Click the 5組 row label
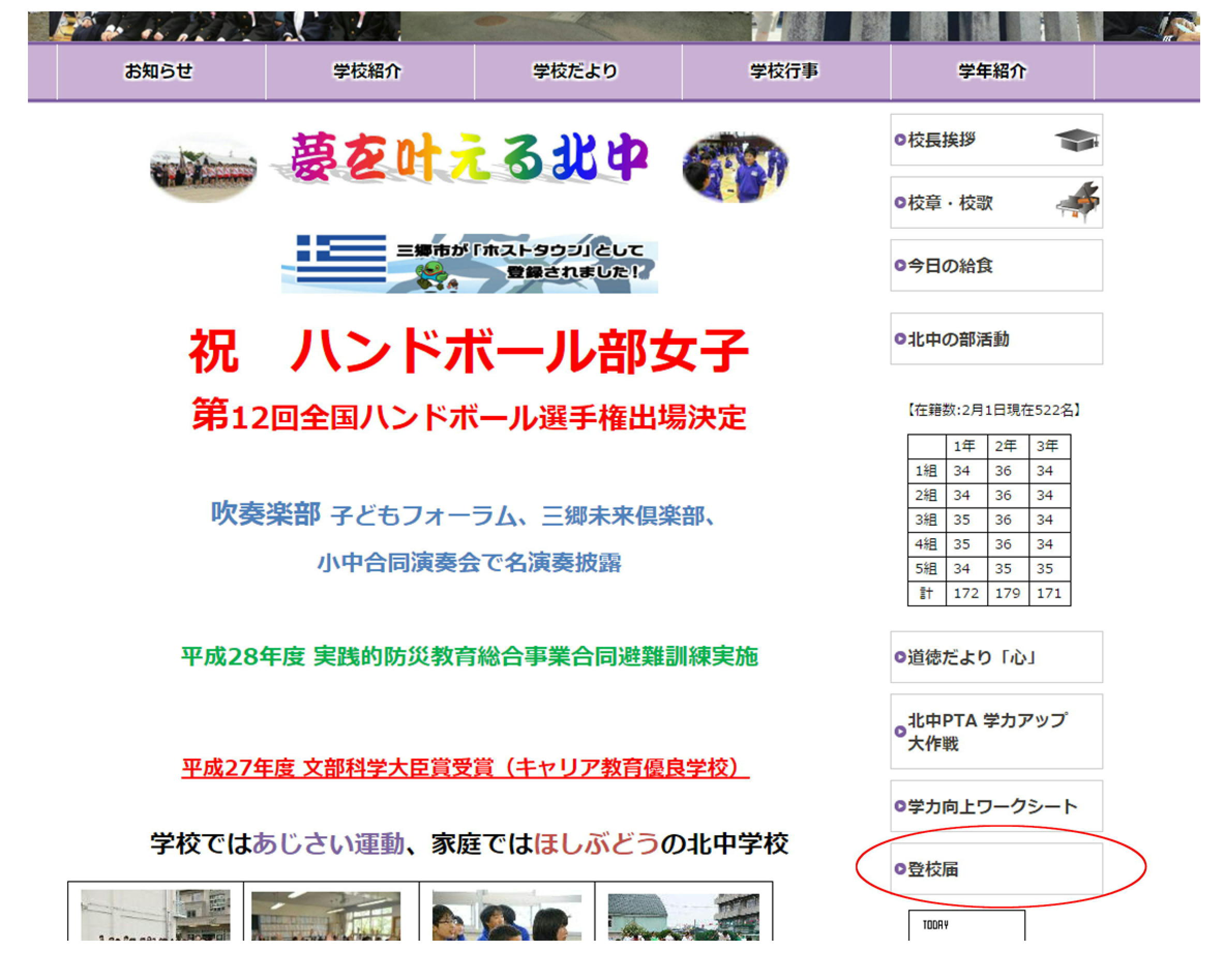The height and width of the screenshot is (980, 1224). [927, 568]
